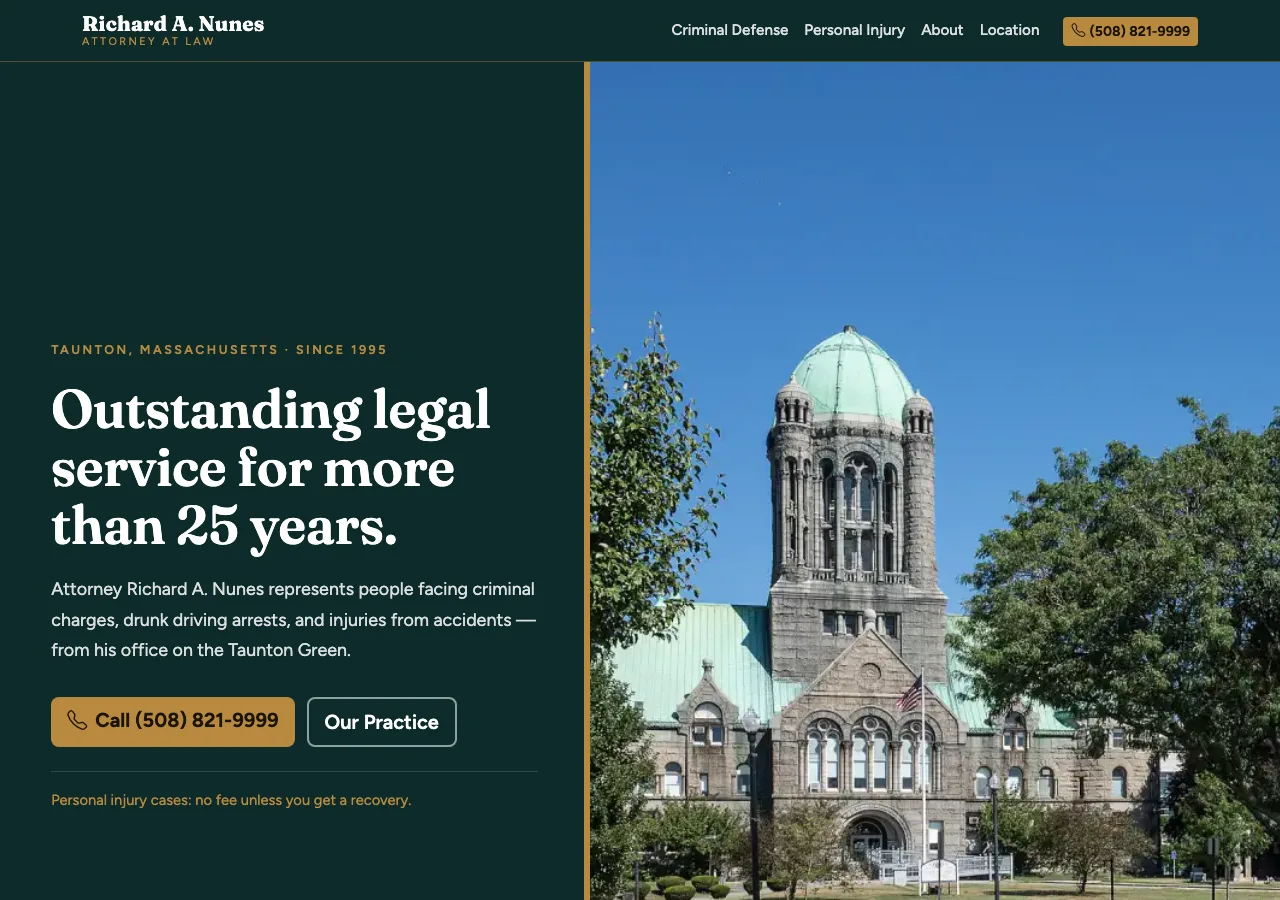This screenshot has height=900, width=1280.
Task: Open the Location nav link
Action: [1009, 30]
